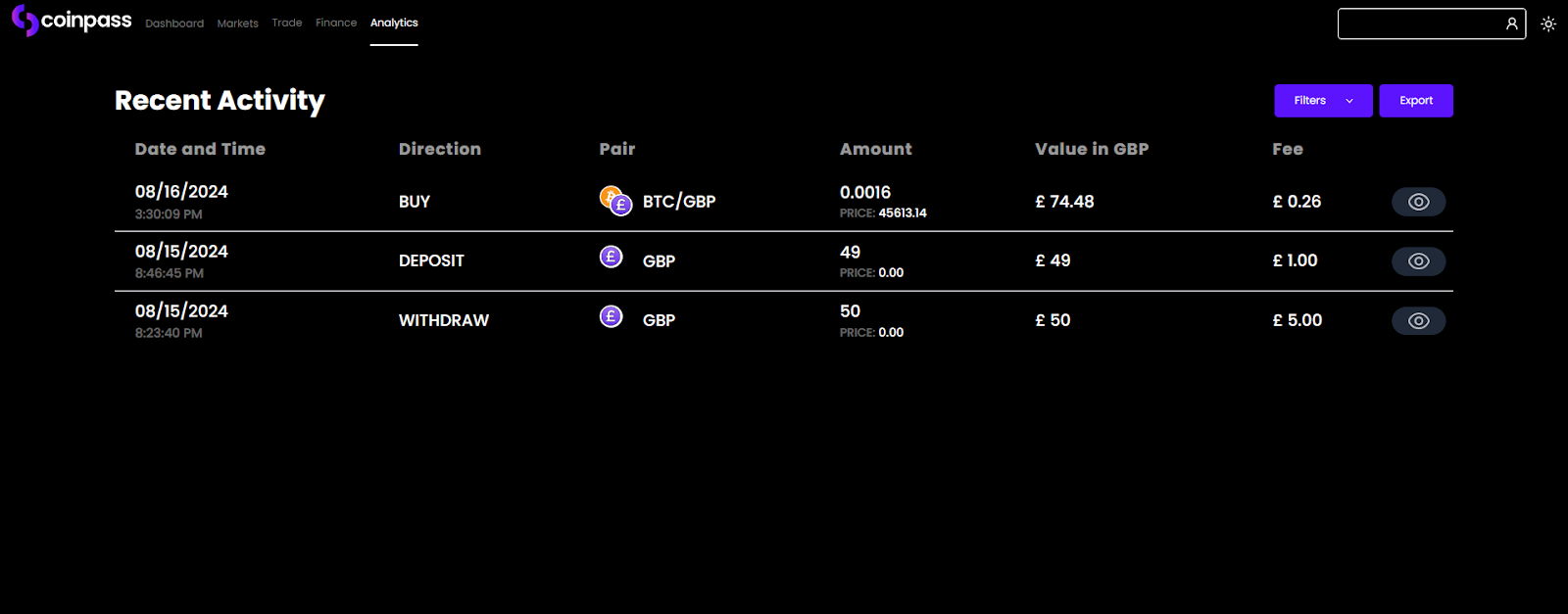View details of the BTC/GBP buy transaction
1568x614 pixels.
[x=1418, y=202]
